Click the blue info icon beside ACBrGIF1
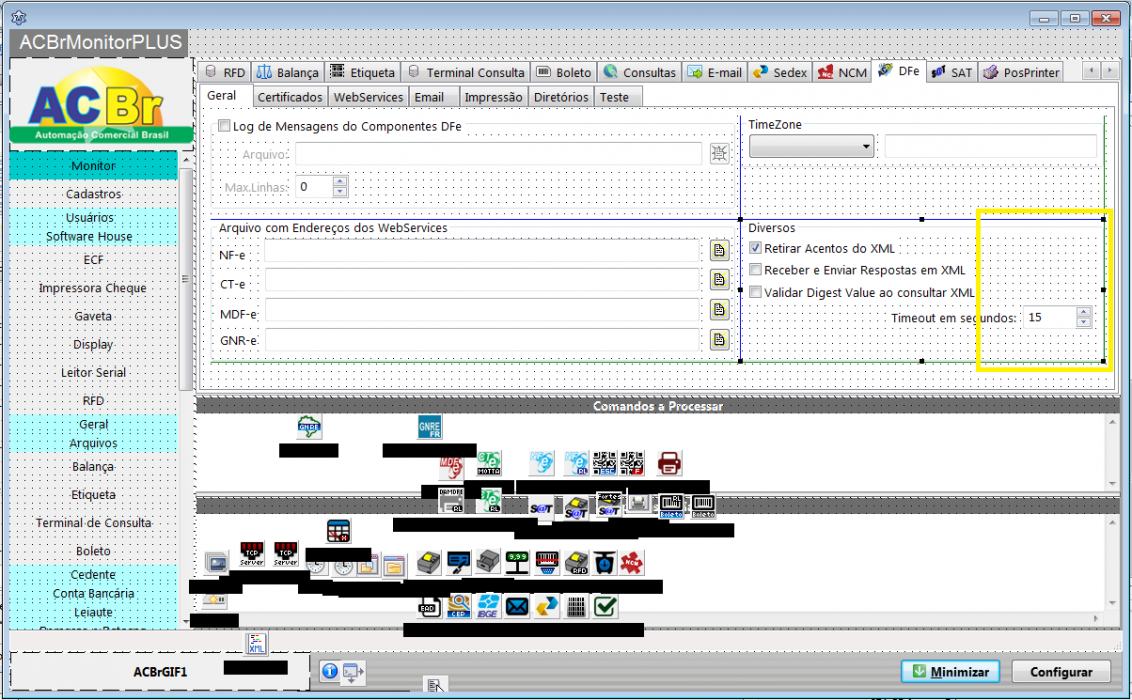Image resolution: width=1132 pixels, height=700 pixels. [x=330, y=671]
